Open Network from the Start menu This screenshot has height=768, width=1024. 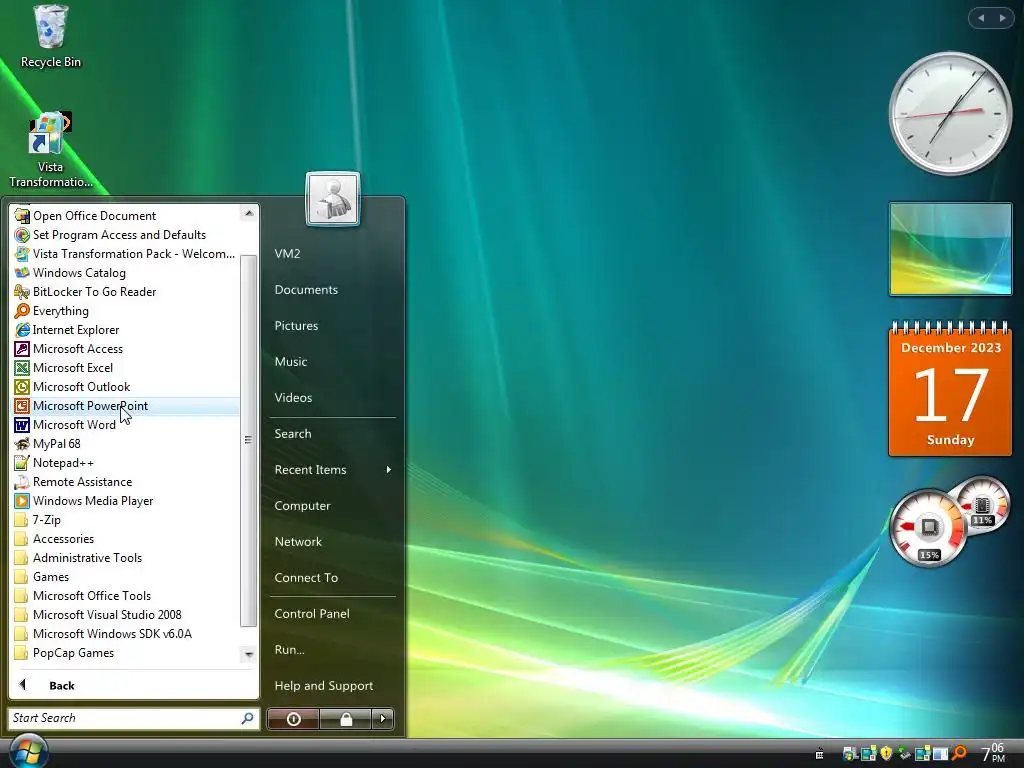tap(332, 541)
